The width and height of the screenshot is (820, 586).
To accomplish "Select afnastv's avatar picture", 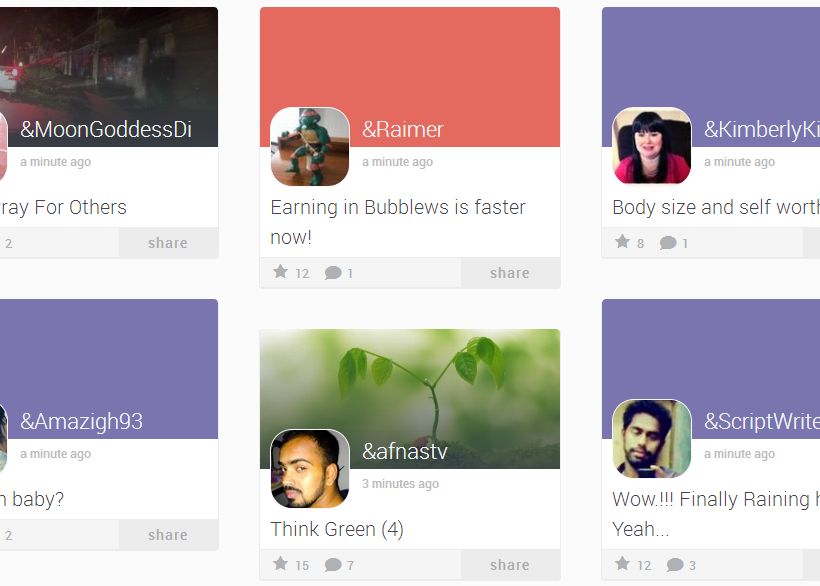I will pyautogui.click(x=310, y=468).
